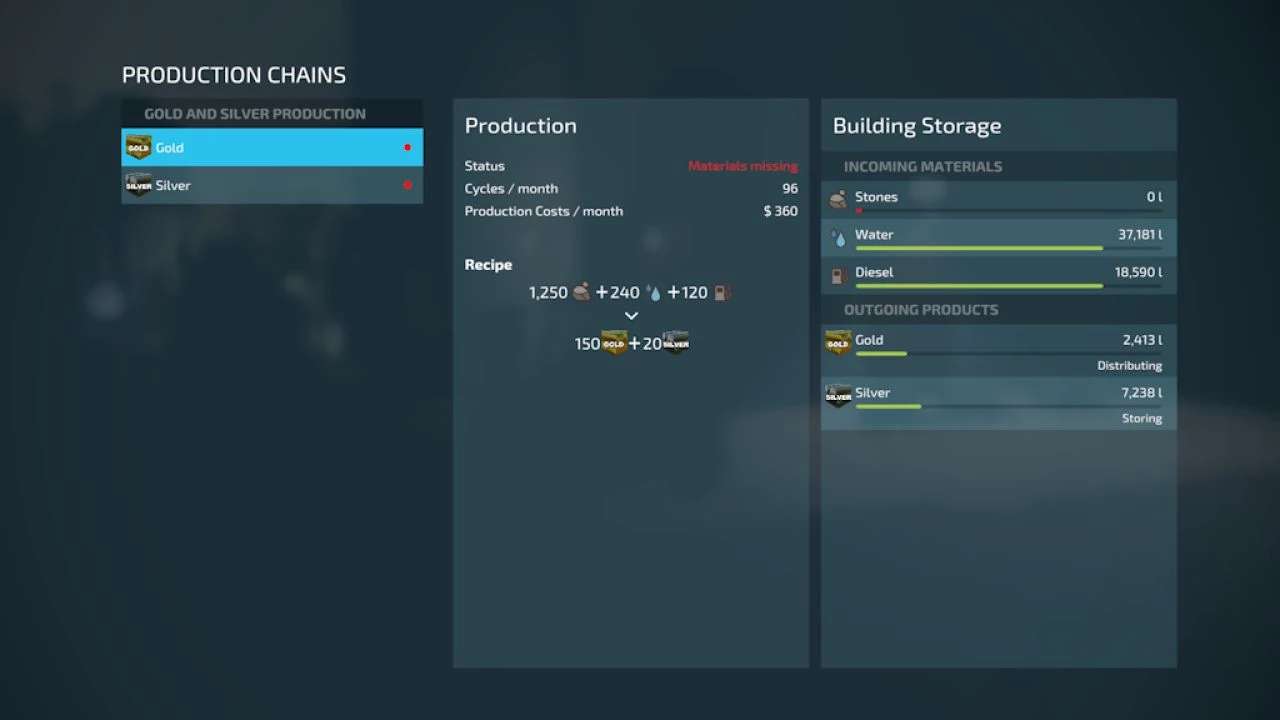Click the "Materials missing" status text
This screenshot has height=720, width=1280.
point(742,166)
